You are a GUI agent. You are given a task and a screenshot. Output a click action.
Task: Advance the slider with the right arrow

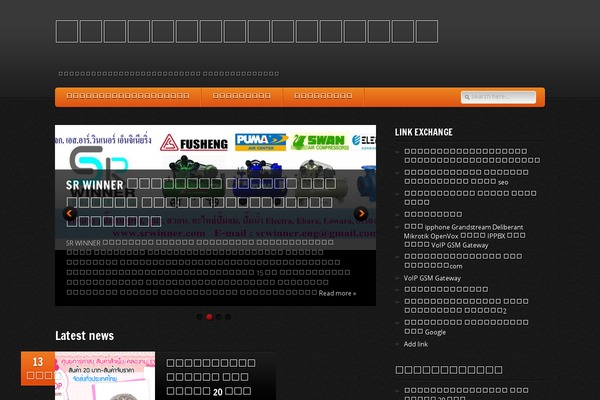tap(361, 213)
